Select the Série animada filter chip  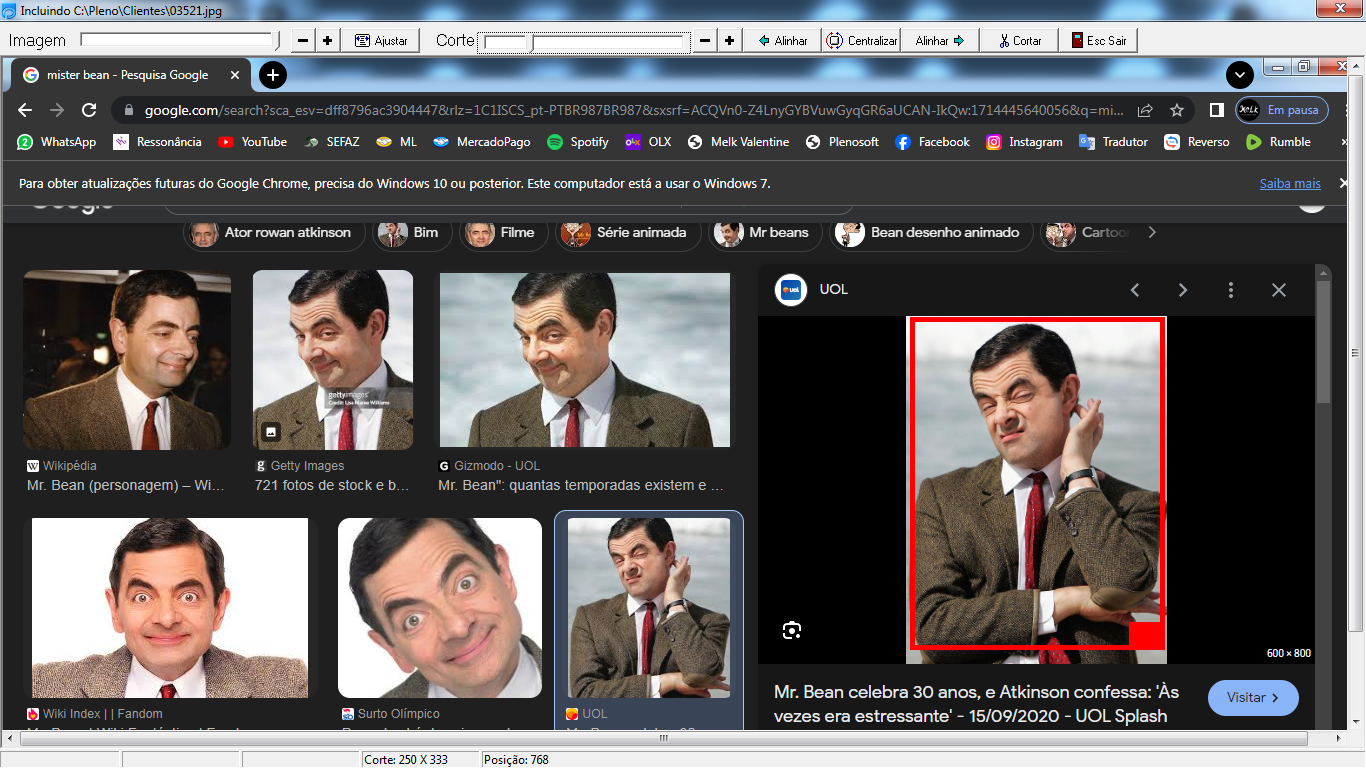(627, 232)
